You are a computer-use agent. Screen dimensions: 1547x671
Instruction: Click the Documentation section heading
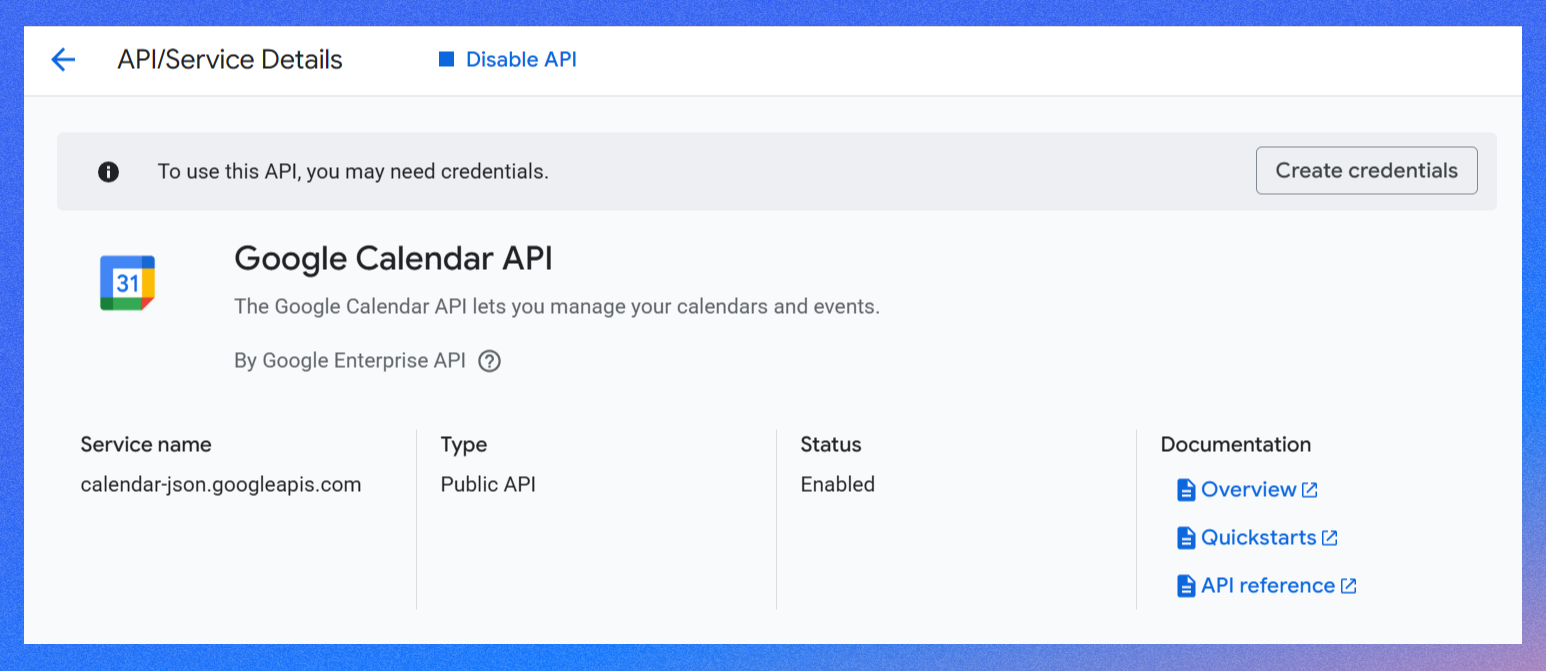pos(1236,445)
